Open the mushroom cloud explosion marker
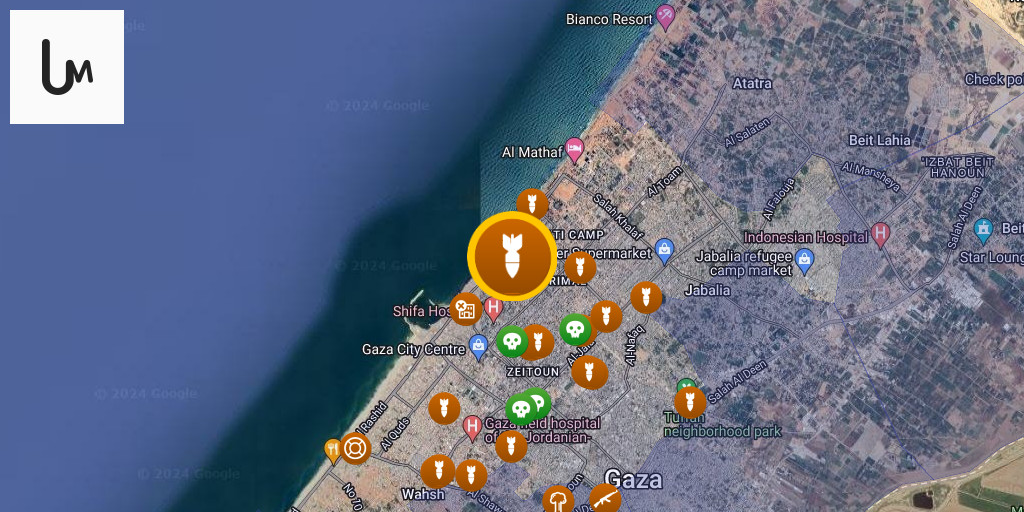Viewport: 1024px width, 512px height. click(558, 501)
